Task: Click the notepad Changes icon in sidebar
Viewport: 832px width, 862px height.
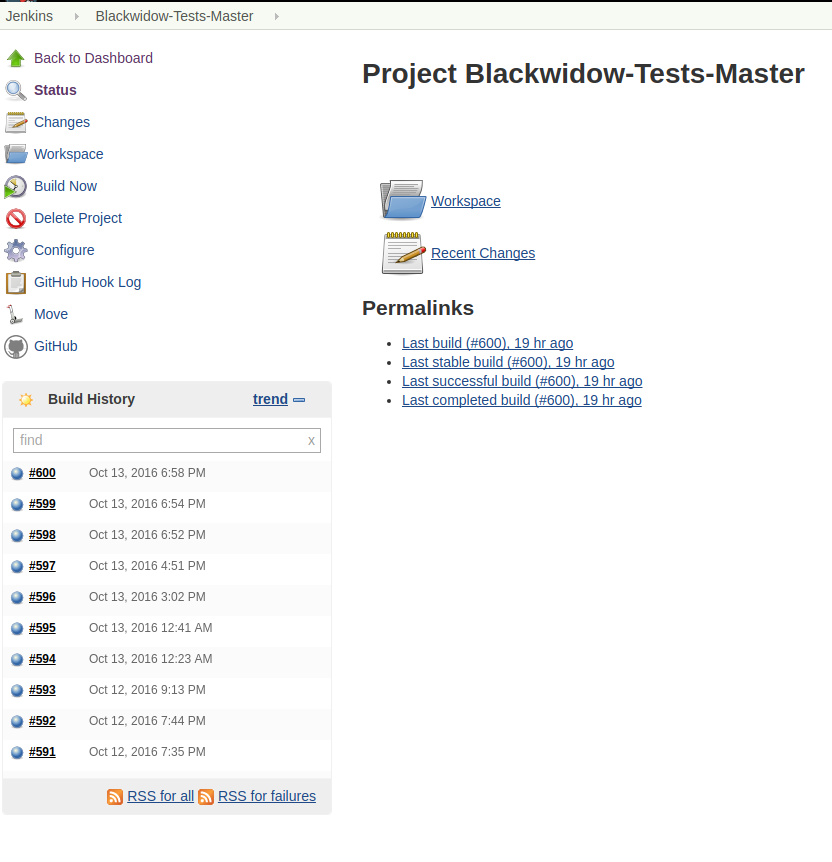Action: point(16,122)
